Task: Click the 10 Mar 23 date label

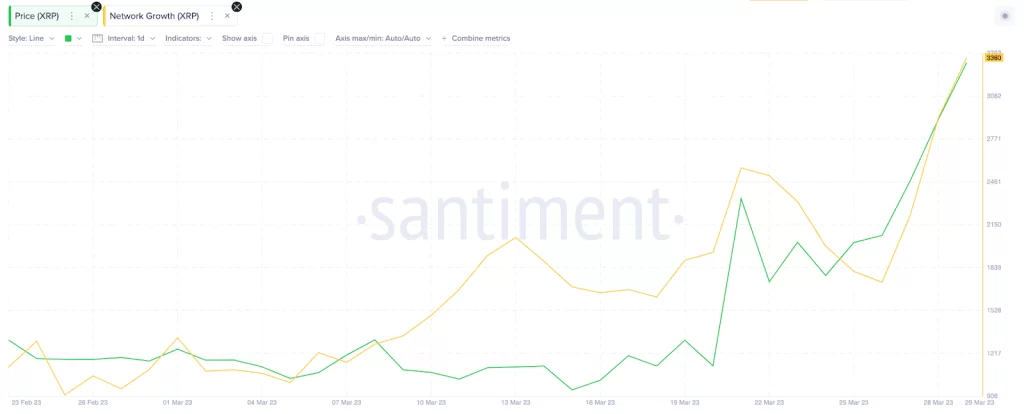Action: (430, 403)
